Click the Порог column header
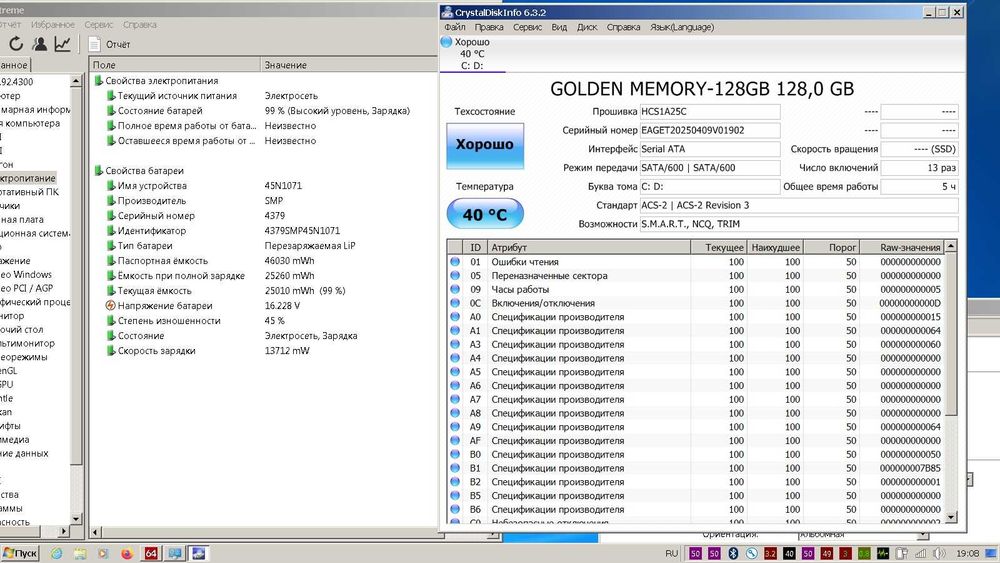 (x=831, y=247)
